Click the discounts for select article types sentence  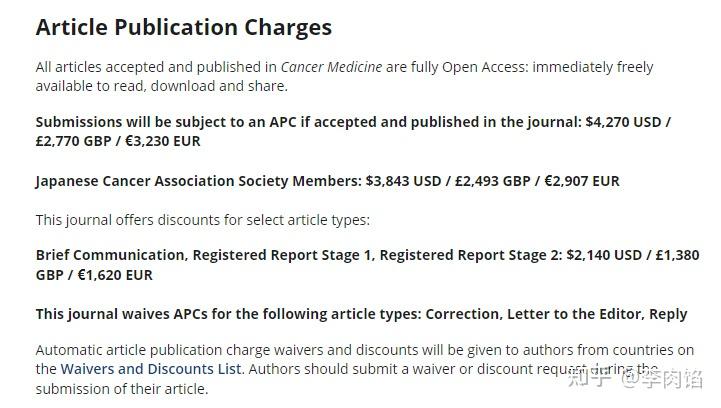202,220
